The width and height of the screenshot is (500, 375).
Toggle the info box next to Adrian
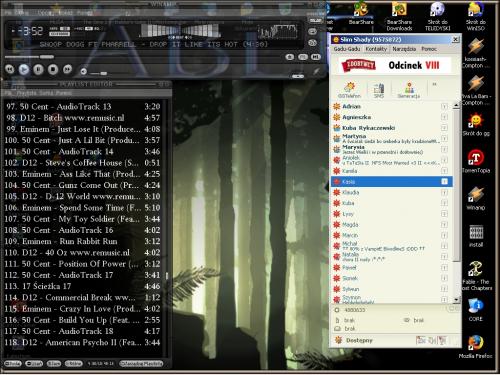pyautogui.click(x=444, y=106)
